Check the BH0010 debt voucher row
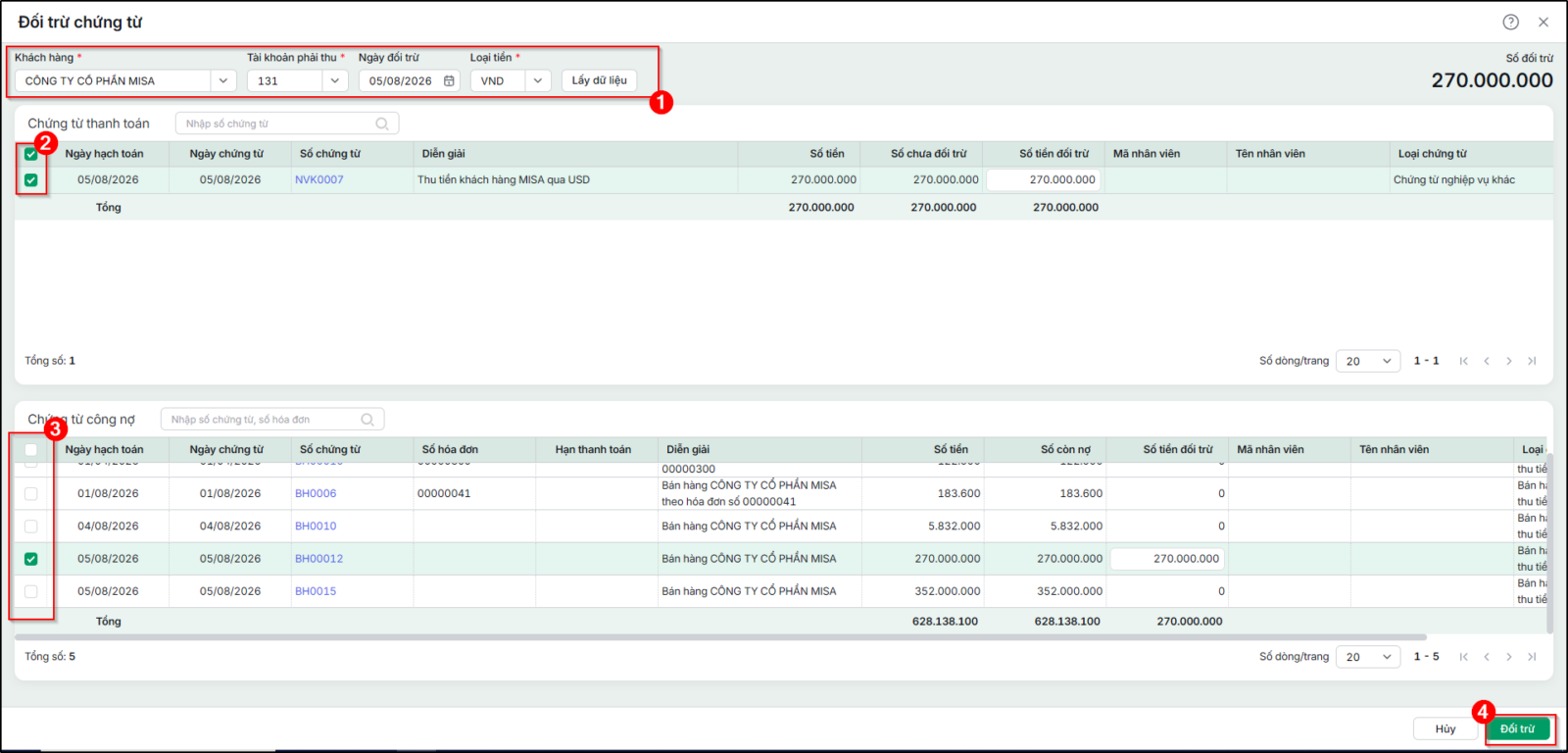This screenshot has height=753, width=1568. click(x=31, y=527)
